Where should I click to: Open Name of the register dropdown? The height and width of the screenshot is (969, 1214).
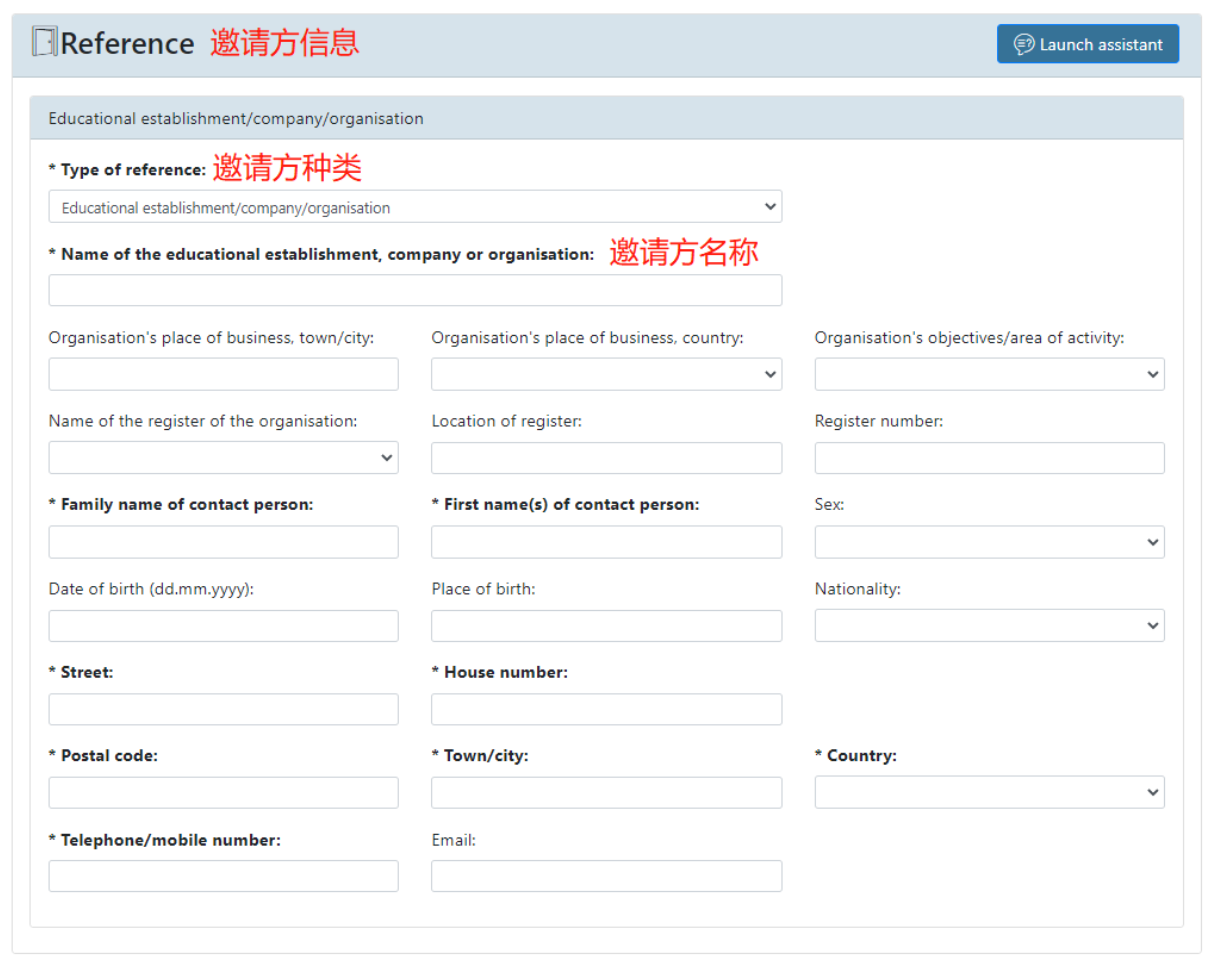click(x=223, y=457)
